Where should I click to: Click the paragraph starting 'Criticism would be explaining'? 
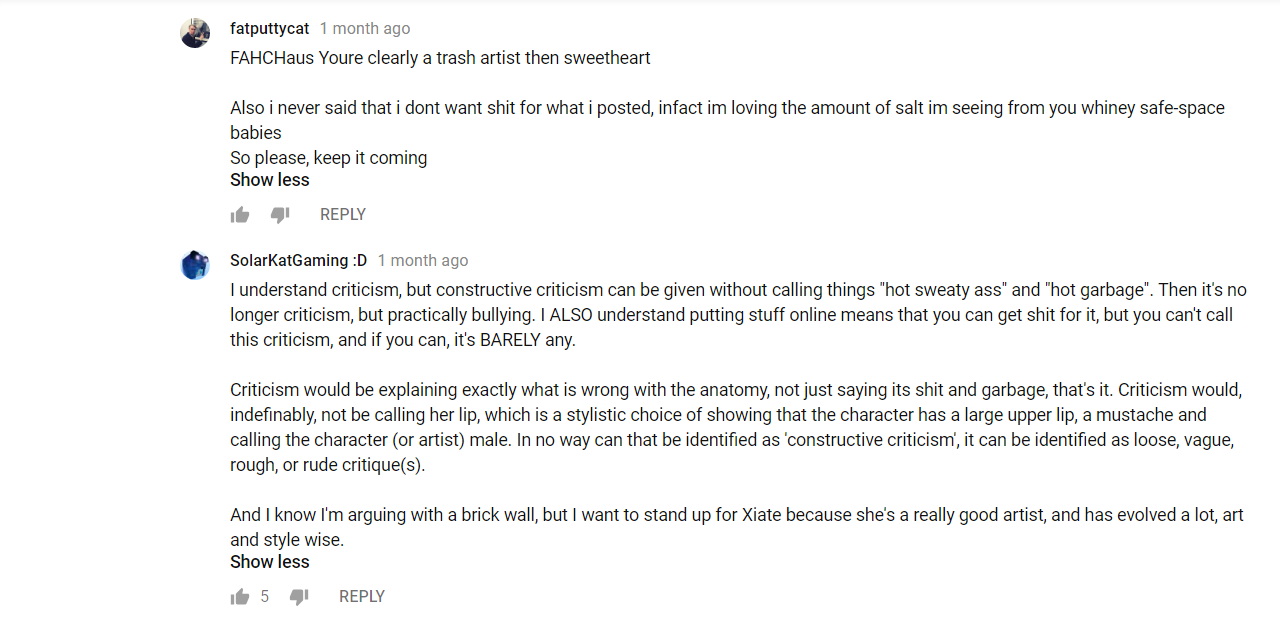738,427
